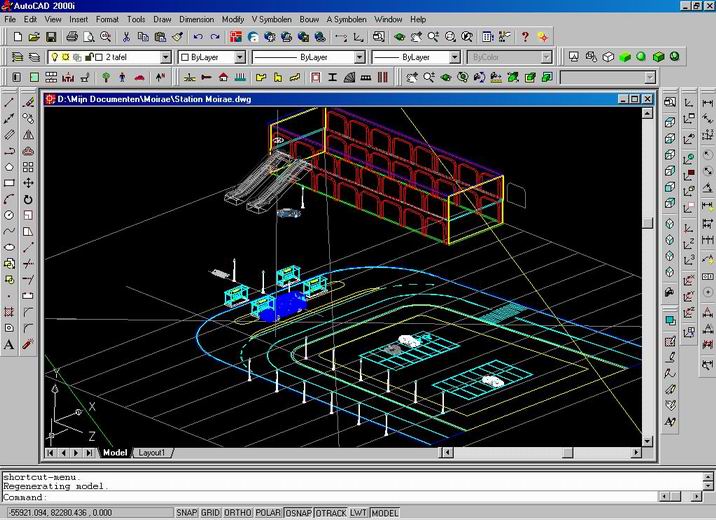Viewport: 716px width, 520px height.
Task: Click the GRID status bar button
Action: (210, 513)
